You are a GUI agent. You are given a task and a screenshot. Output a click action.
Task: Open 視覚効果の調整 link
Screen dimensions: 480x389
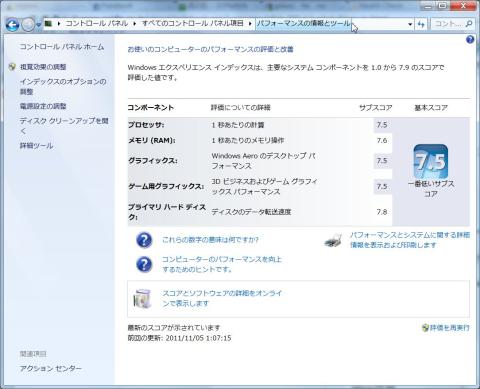(x=43, y=67)
